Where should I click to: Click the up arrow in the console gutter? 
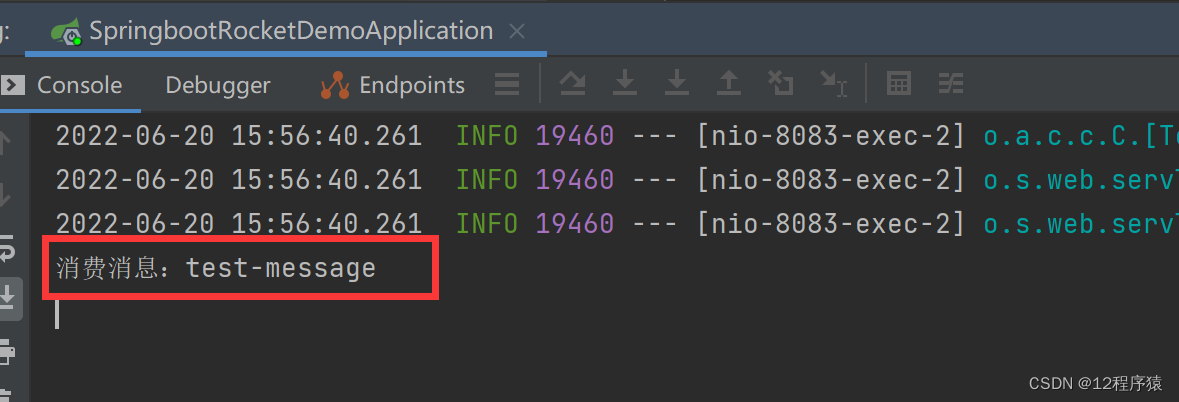[x=5, y=144]
